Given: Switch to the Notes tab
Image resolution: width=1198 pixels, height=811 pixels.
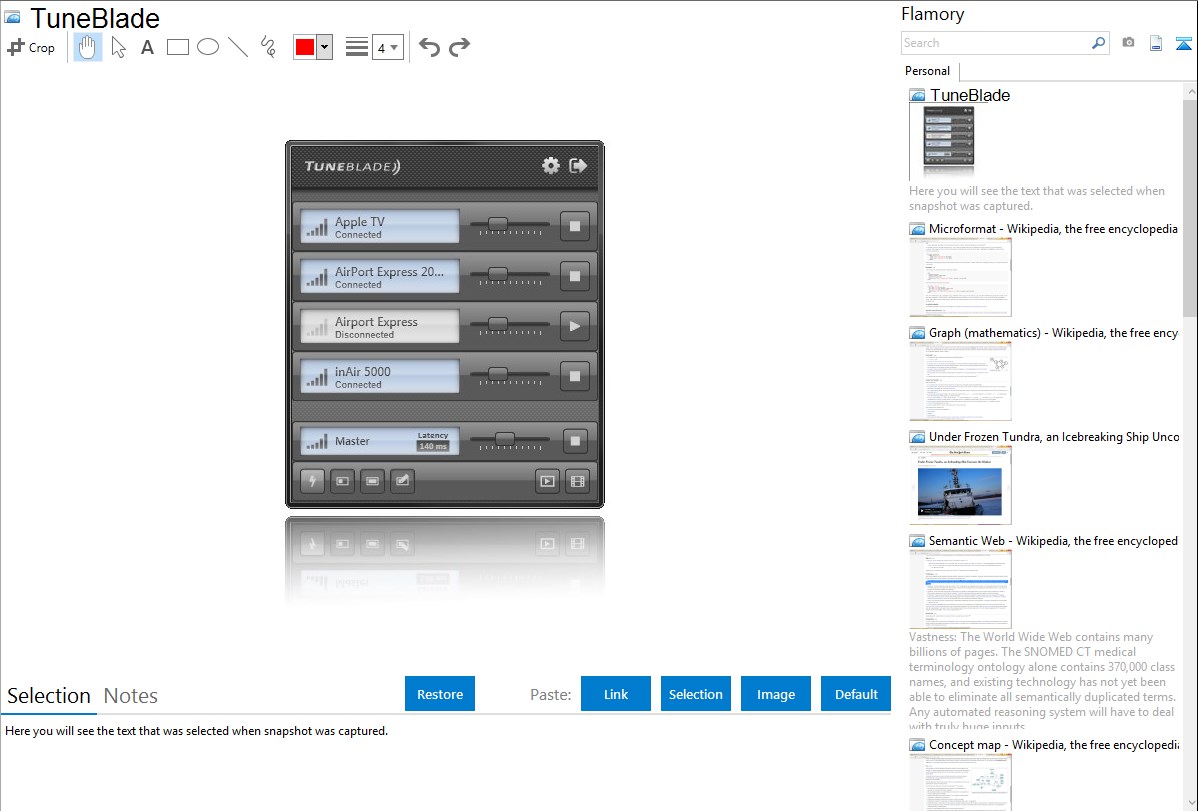Looking at the screenshot, I should (x=131, y=696).
